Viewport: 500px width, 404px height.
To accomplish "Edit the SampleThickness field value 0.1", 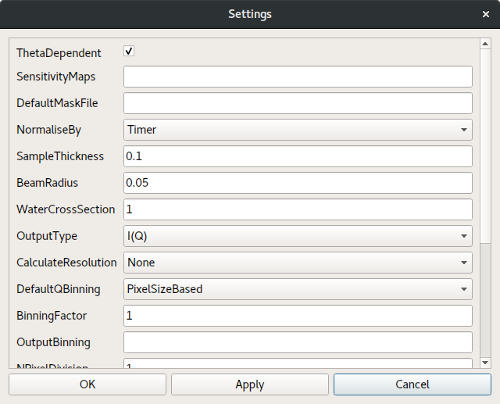I will [298, 156].
